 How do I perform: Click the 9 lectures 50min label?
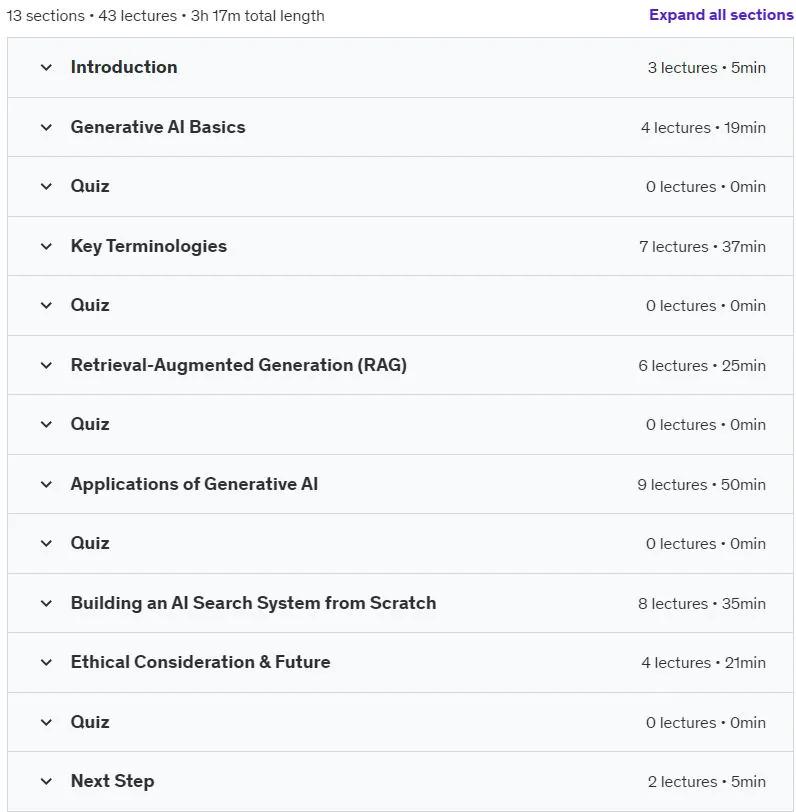tap(701, 485)
